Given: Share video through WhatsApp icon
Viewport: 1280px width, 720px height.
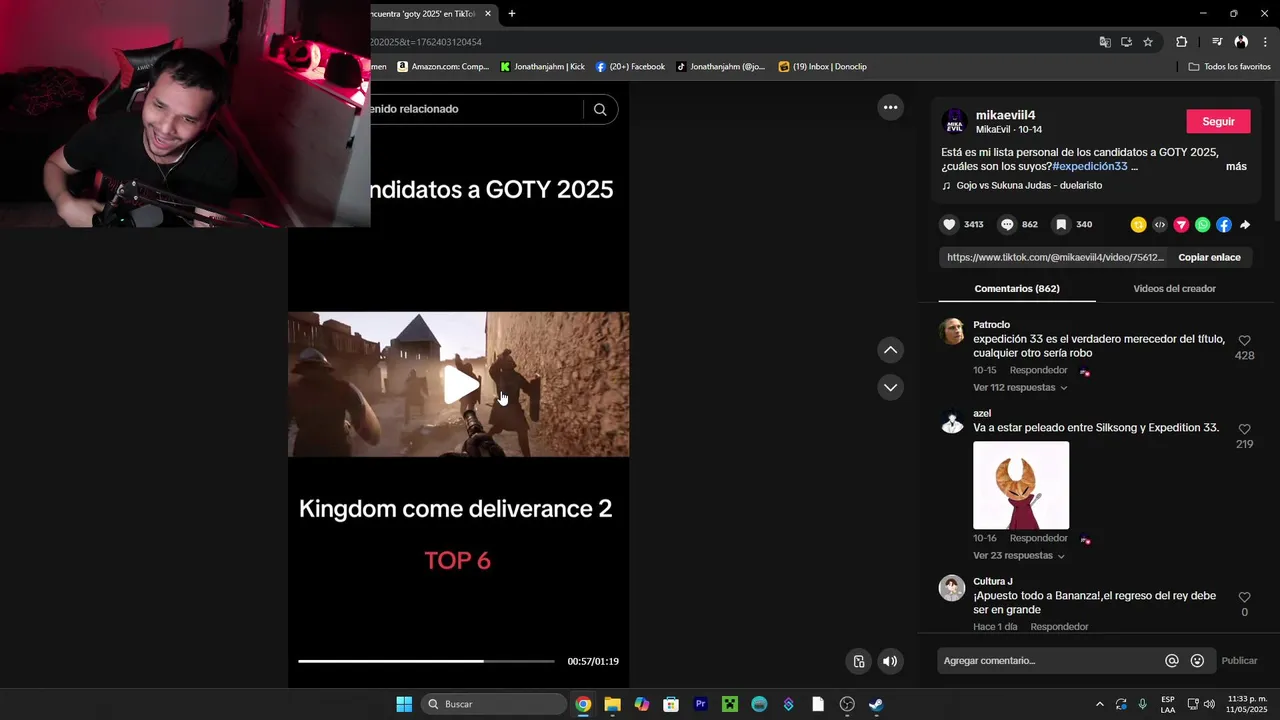Looking at the screenshot, I should coord(1202,225).
